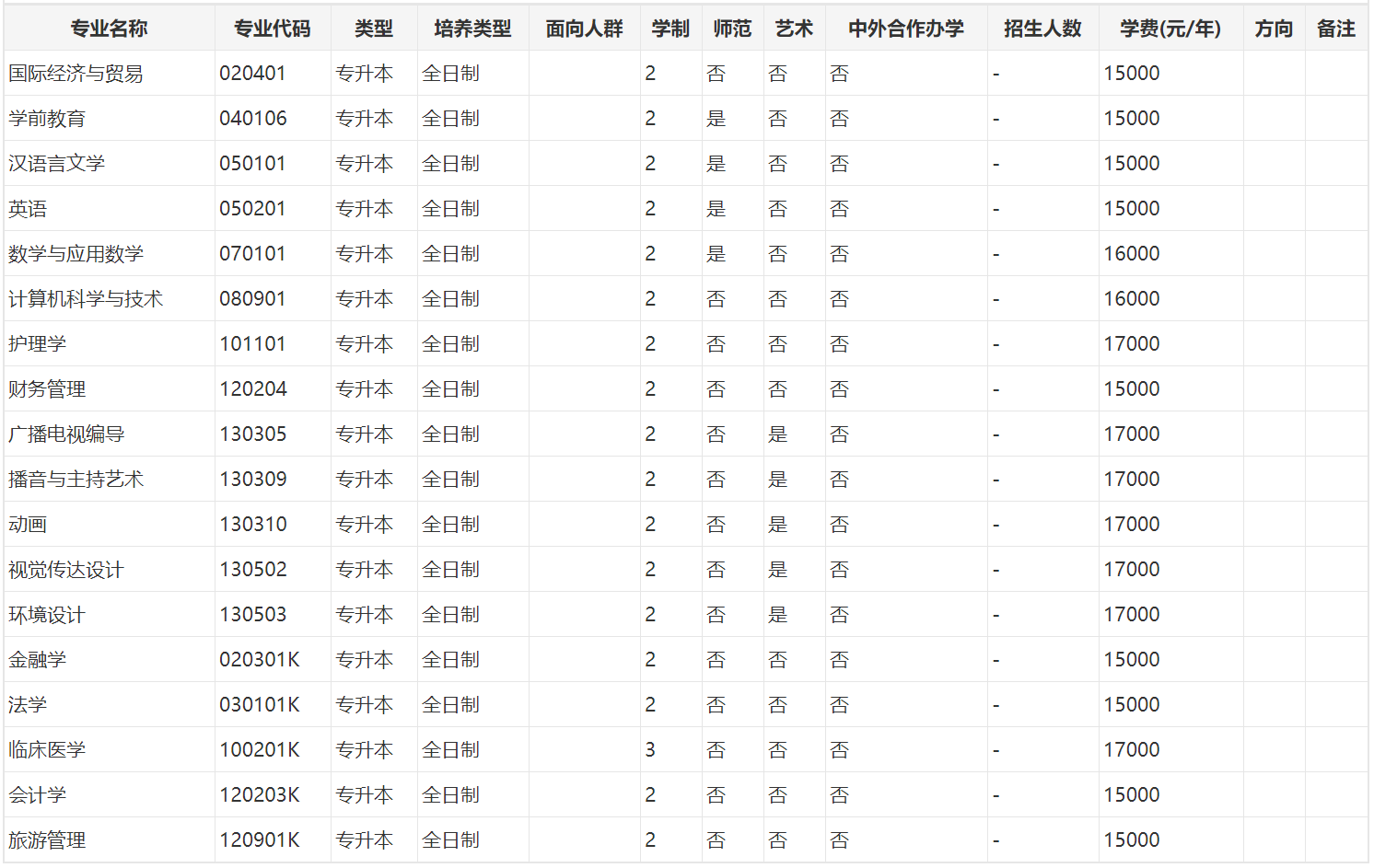Select the 备注 column header

[1335, 29]
